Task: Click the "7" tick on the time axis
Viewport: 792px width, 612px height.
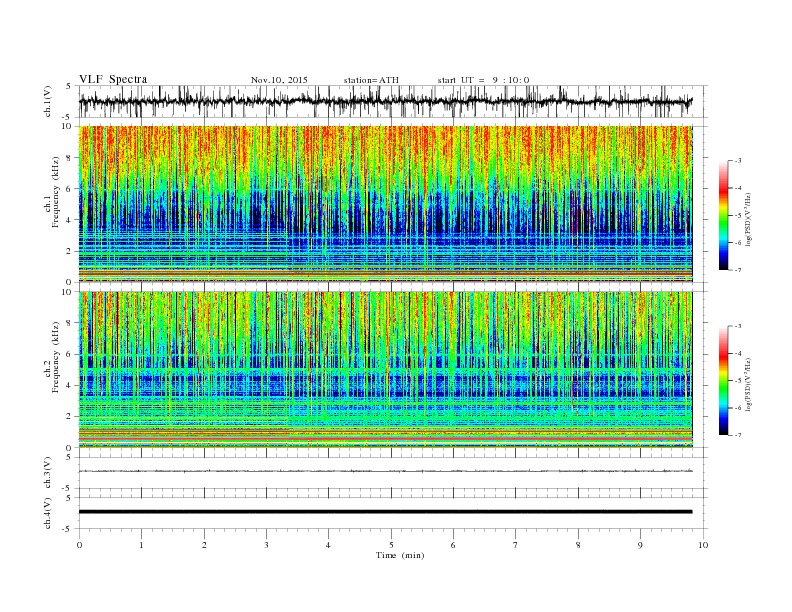Action: tap(516, 545)
